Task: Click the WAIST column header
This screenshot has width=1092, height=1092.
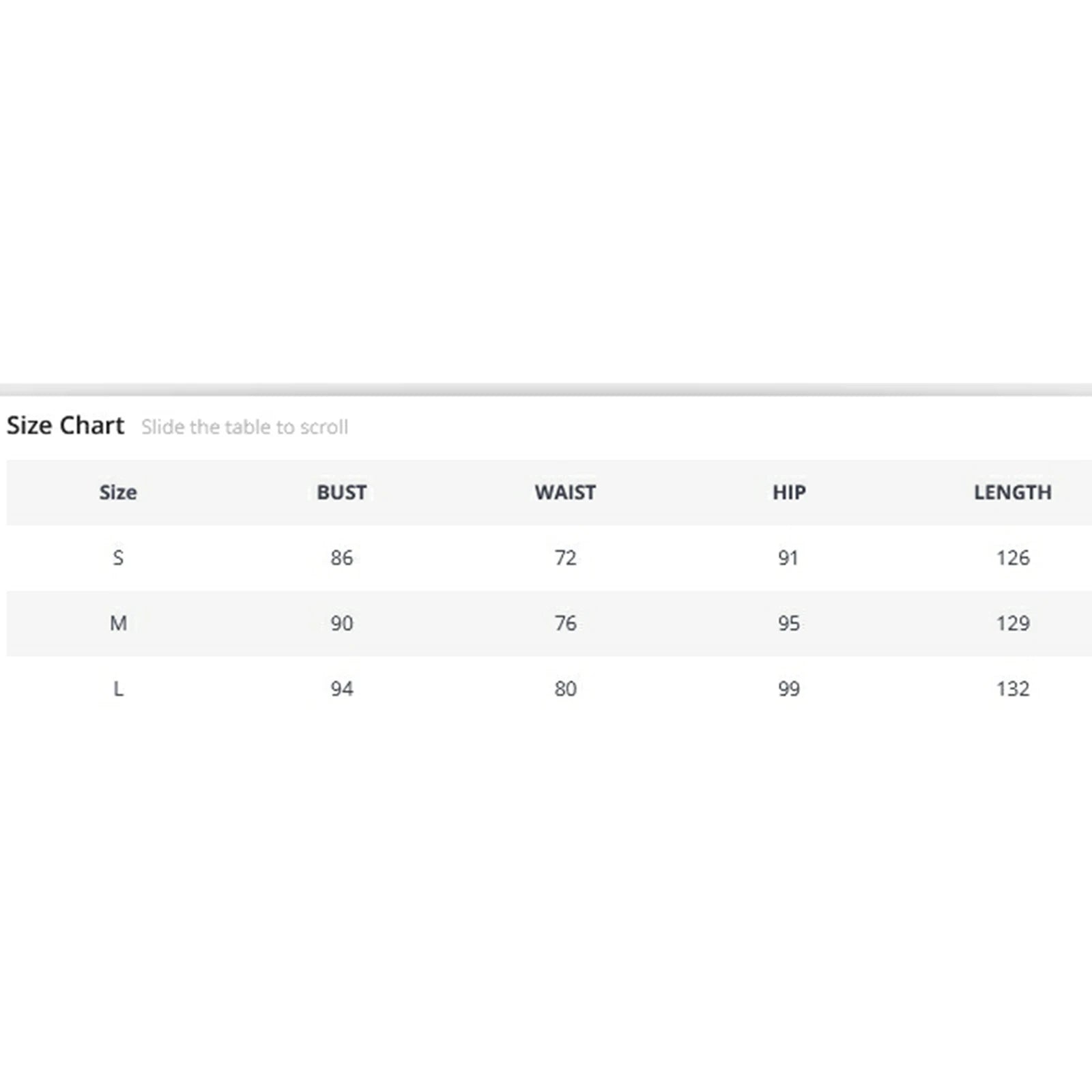Action: (x=565, y=492)
